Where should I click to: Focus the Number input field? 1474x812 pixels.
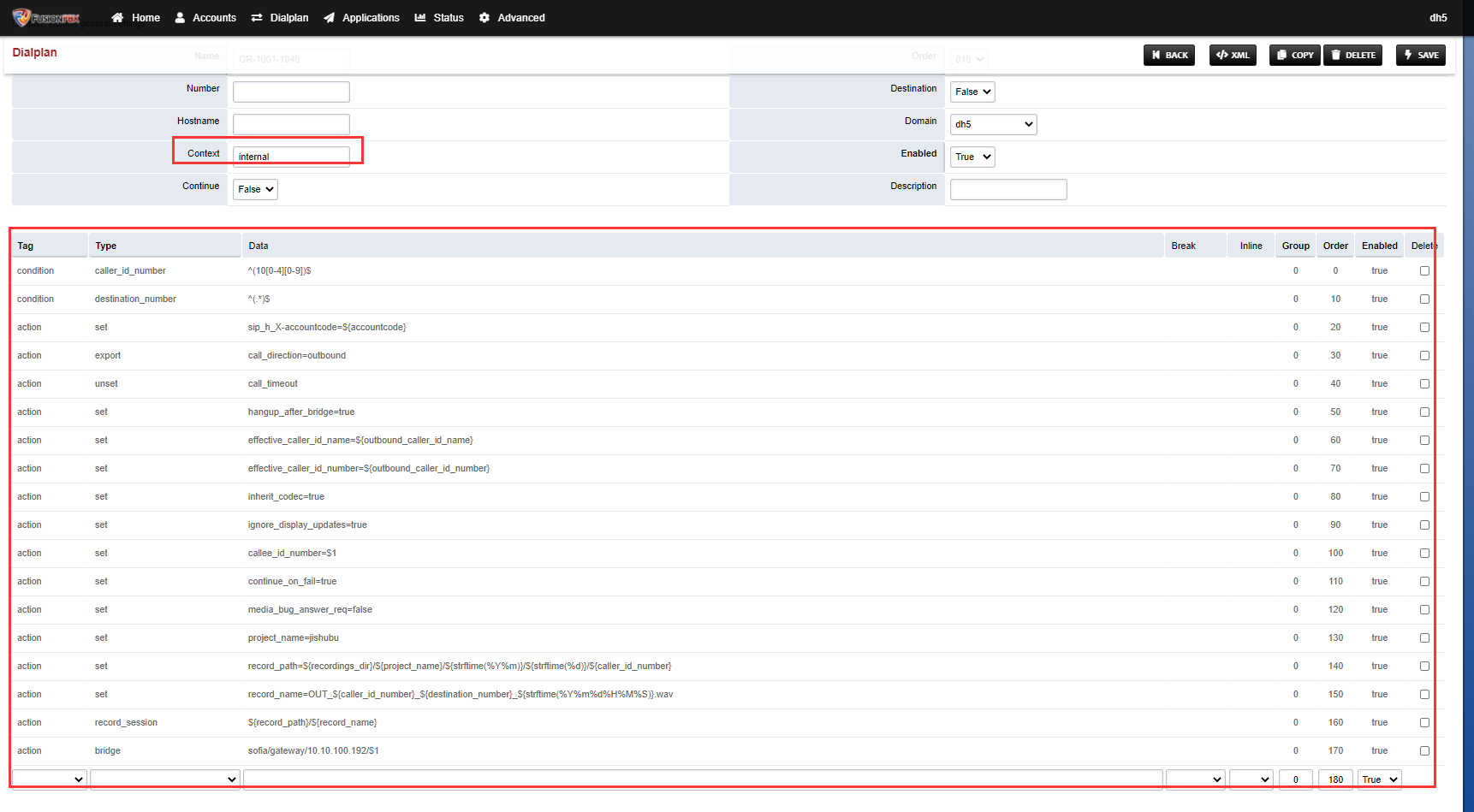coord(291,92)
